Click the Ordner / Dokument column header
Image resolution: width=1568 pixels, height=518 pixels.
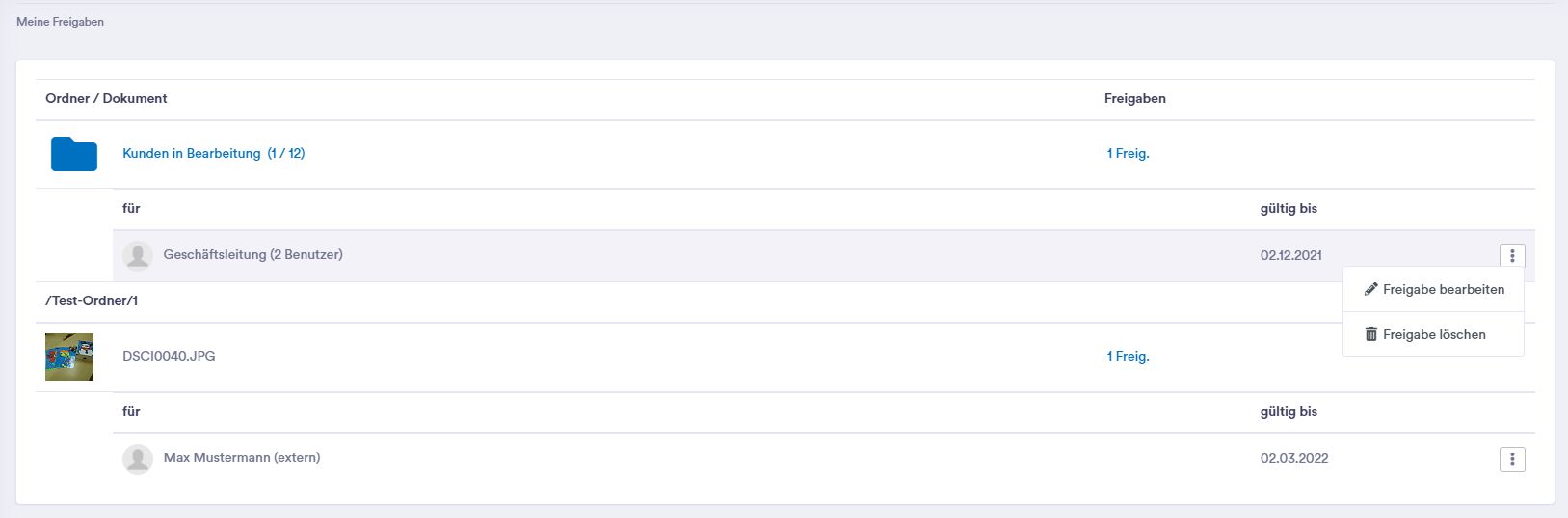[x=106, y=98]
